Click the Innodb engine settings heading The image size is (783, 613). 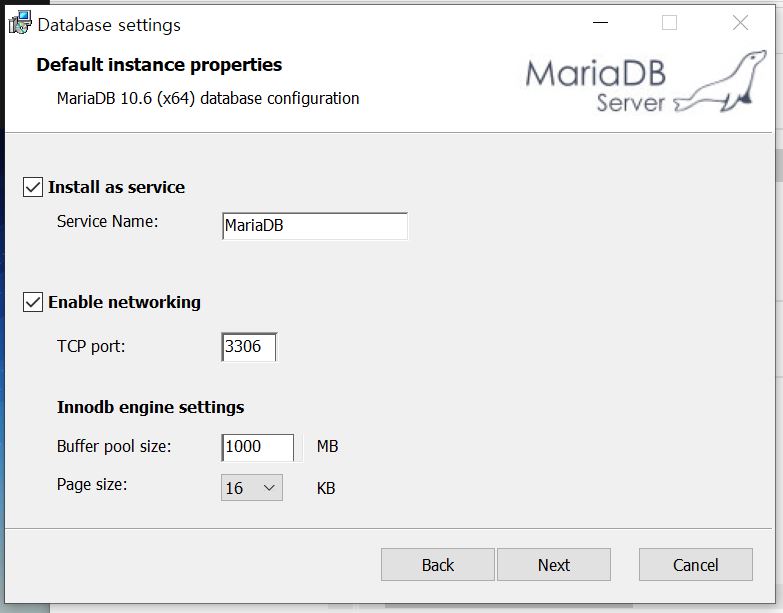coord(150,407)
